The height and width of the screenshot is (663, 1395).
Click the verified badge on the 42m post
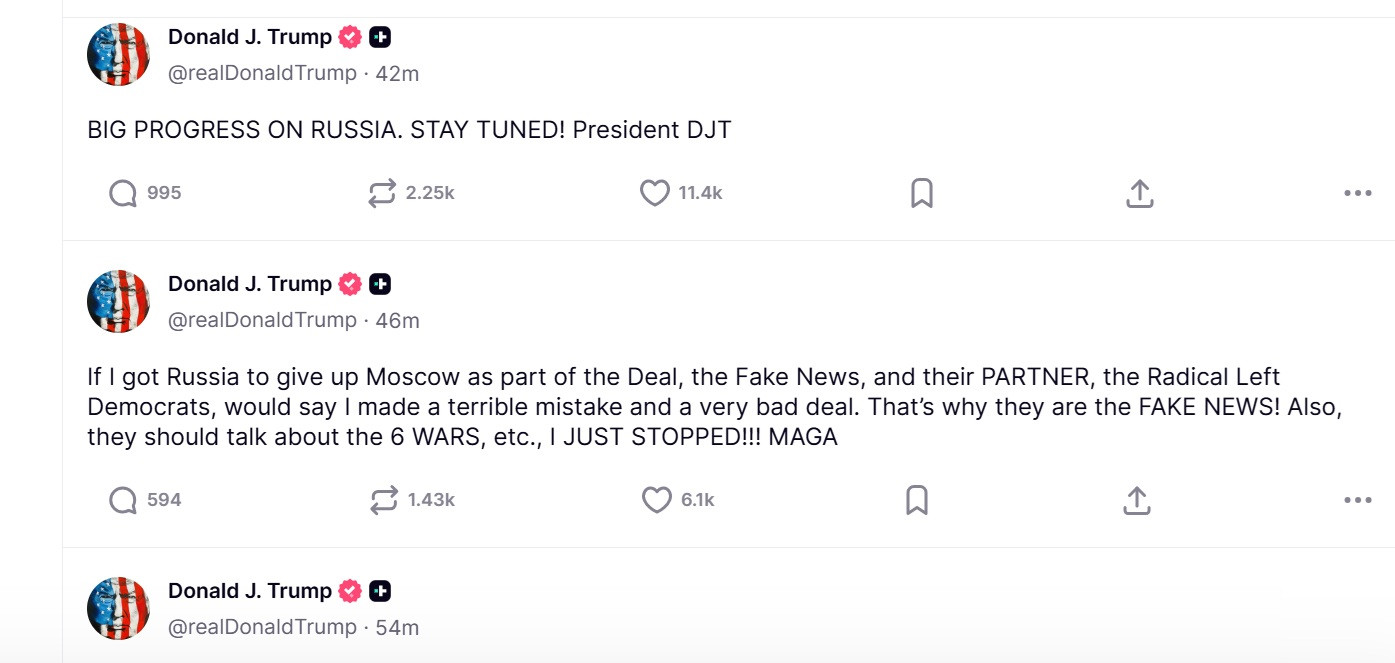click(x=350, y=38)
